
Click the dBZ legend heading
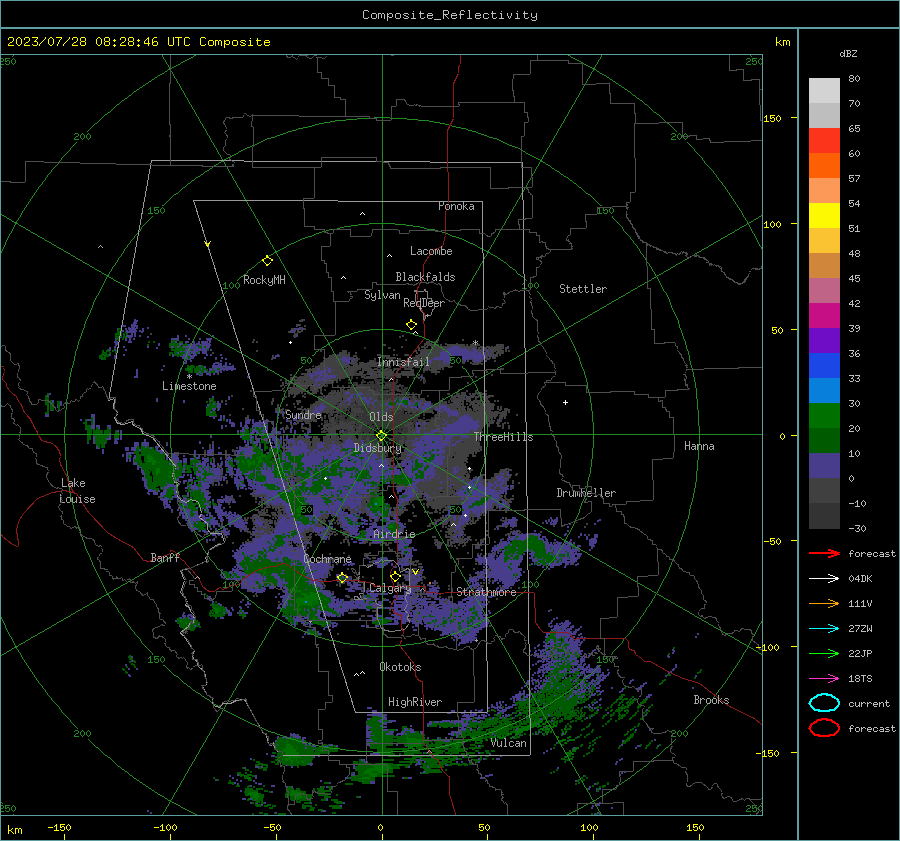(848, 53)
